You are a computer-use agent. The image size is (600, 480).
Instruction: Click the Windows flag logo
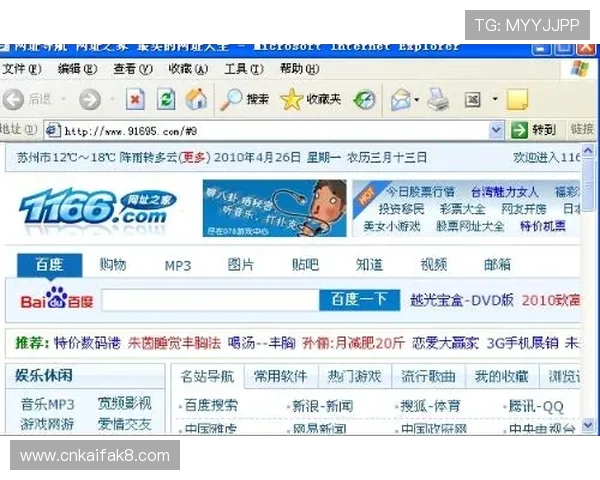pyautogui.click(x=580, y=69)
